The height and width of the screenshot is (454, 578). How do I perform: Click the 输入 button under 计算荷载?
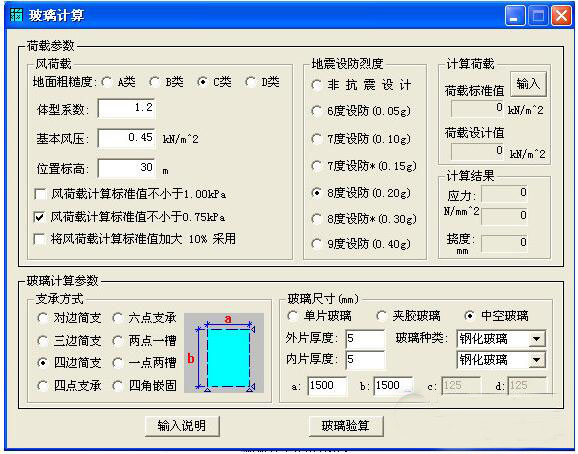(x=528, y=84)
